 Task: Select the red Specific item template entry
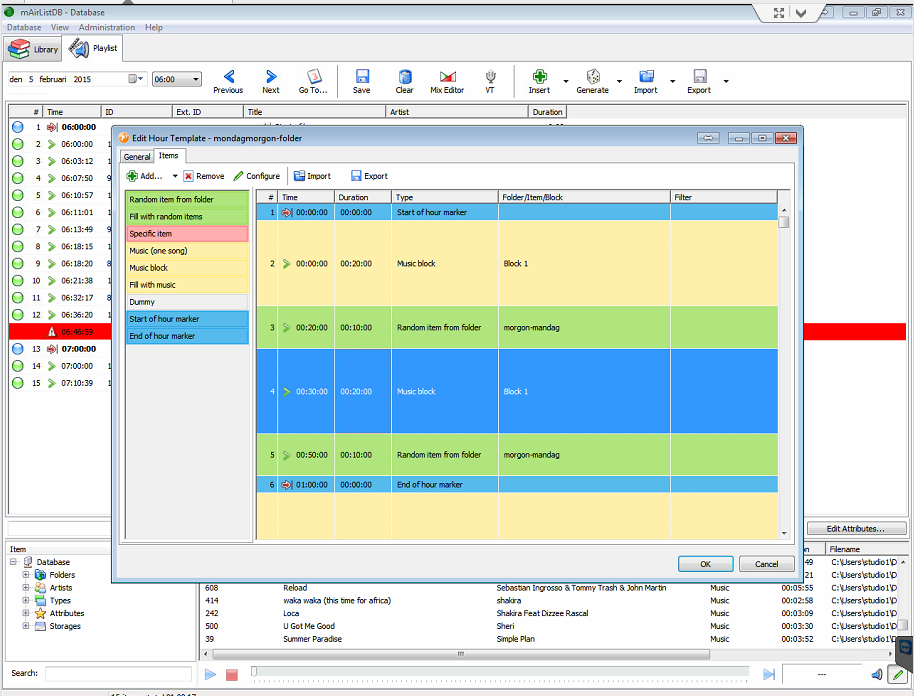point(186,234)
